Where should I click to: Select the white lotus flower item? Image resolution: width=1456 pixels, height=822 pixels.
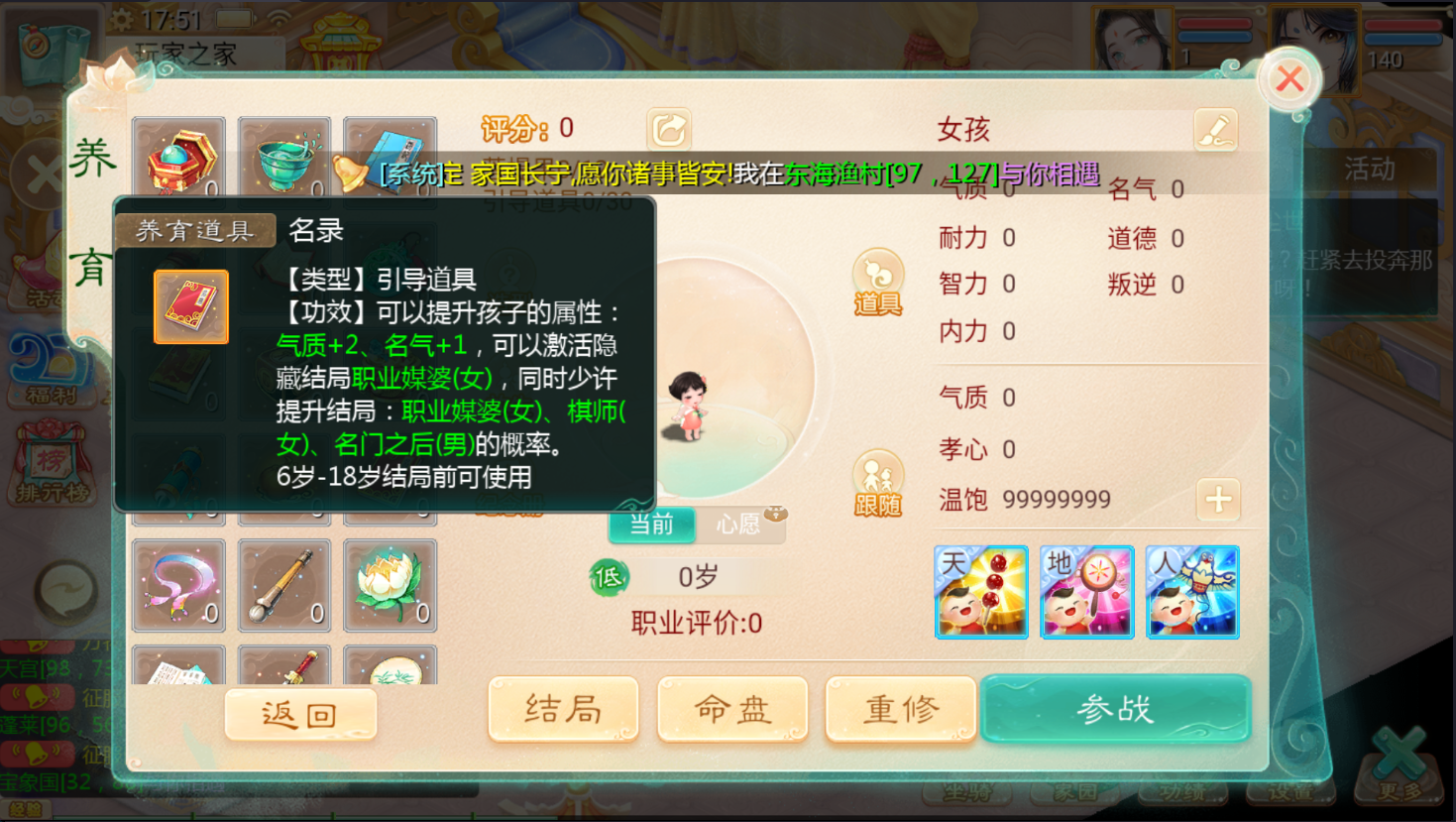click(391, 586)
